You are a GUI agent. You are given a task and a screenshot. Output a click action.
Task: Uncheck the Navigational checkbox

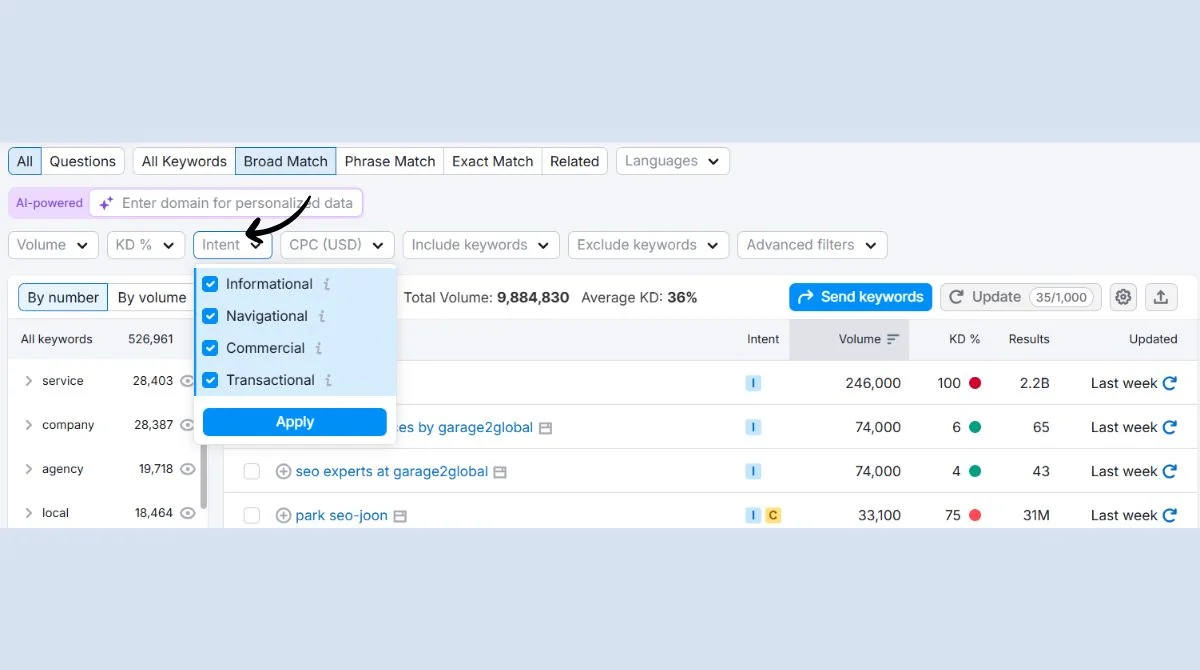click(210, 316)
